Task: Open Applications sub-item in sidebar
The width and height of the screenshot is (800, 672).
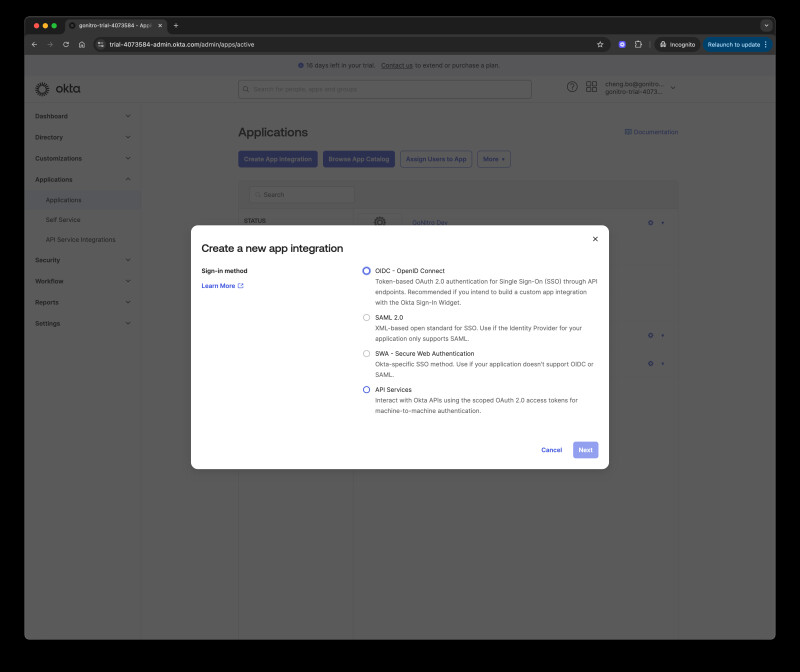Action: click(x=63, y=200)
